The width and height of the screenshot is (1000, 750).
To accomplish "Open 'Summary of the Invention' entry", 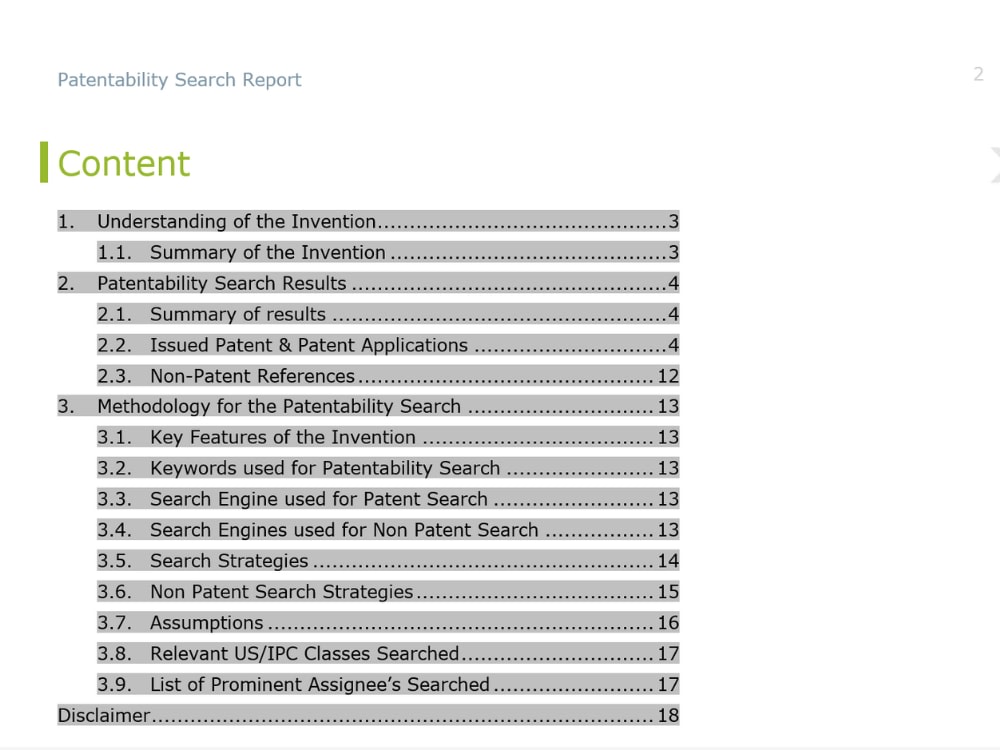I will [x=265, y=252].
